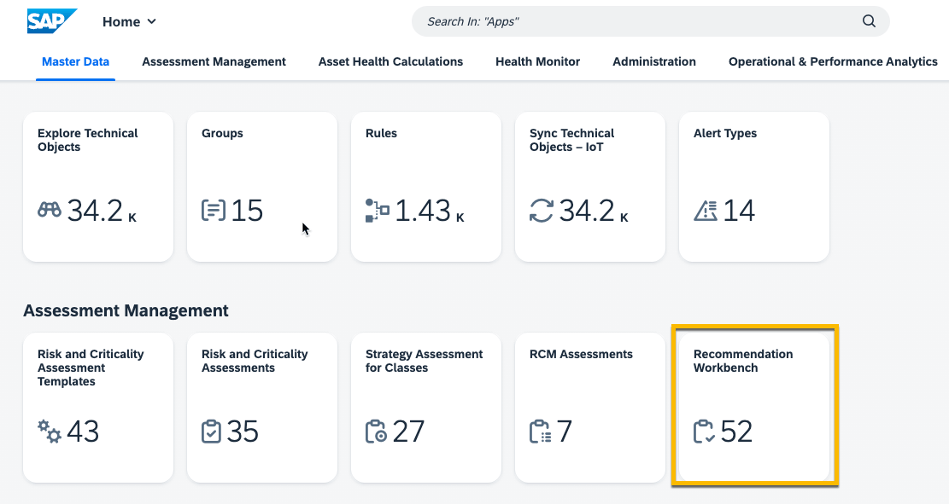This screenshot has height=504, width=950.
Task: Click the 52 count on Recommendation Workbench
Action: click(x=737, y=432)
